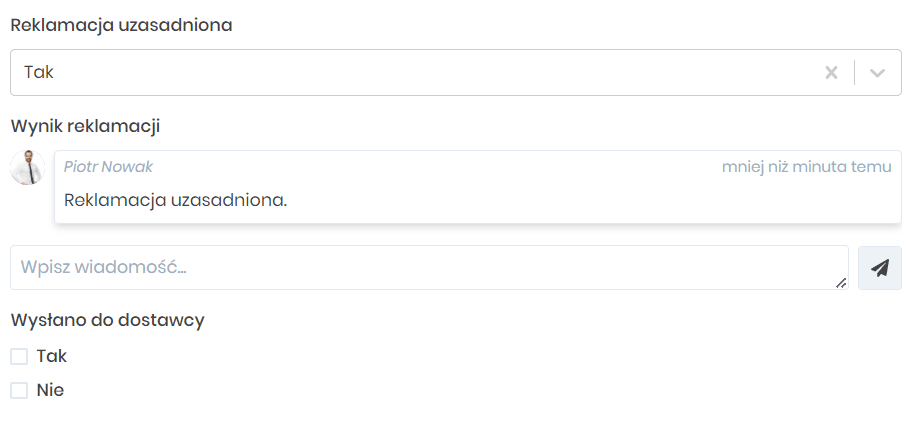This screenshot has height=421, width=910.
Task: Select the comment text Reklamacja uzasadniona.
Action: click(x=175, y=200)
